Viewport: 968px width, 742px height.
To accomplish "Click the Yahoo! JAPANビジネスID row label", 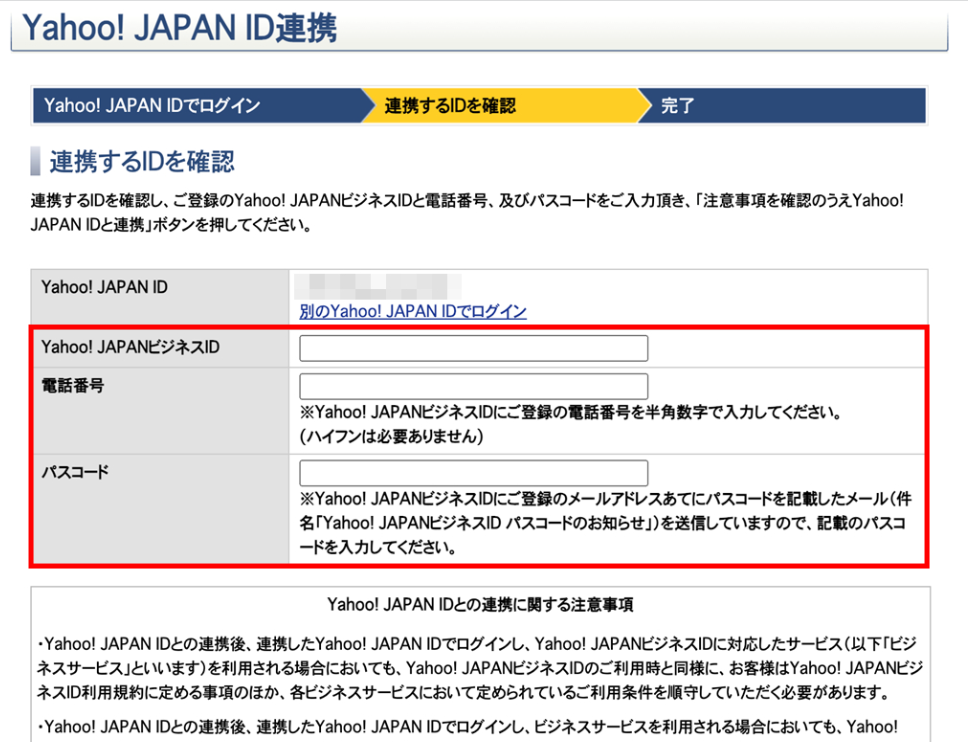I will click(x=130, y=347).
